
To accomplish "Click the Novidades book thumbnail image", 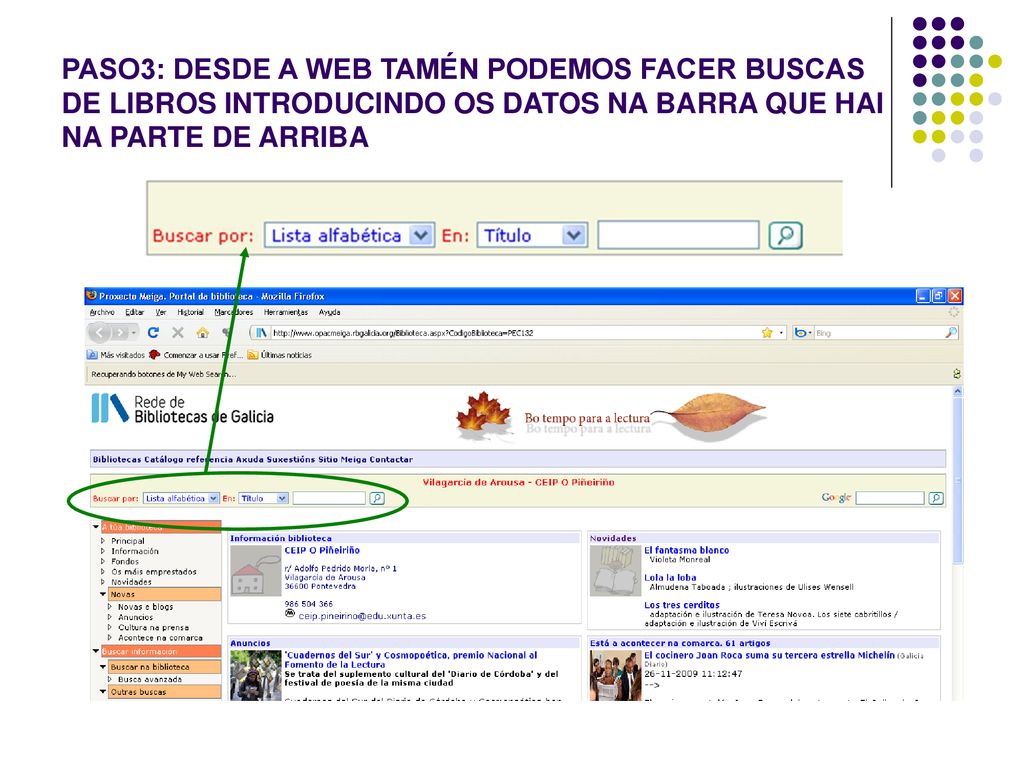I will click(x=615, y=571).
